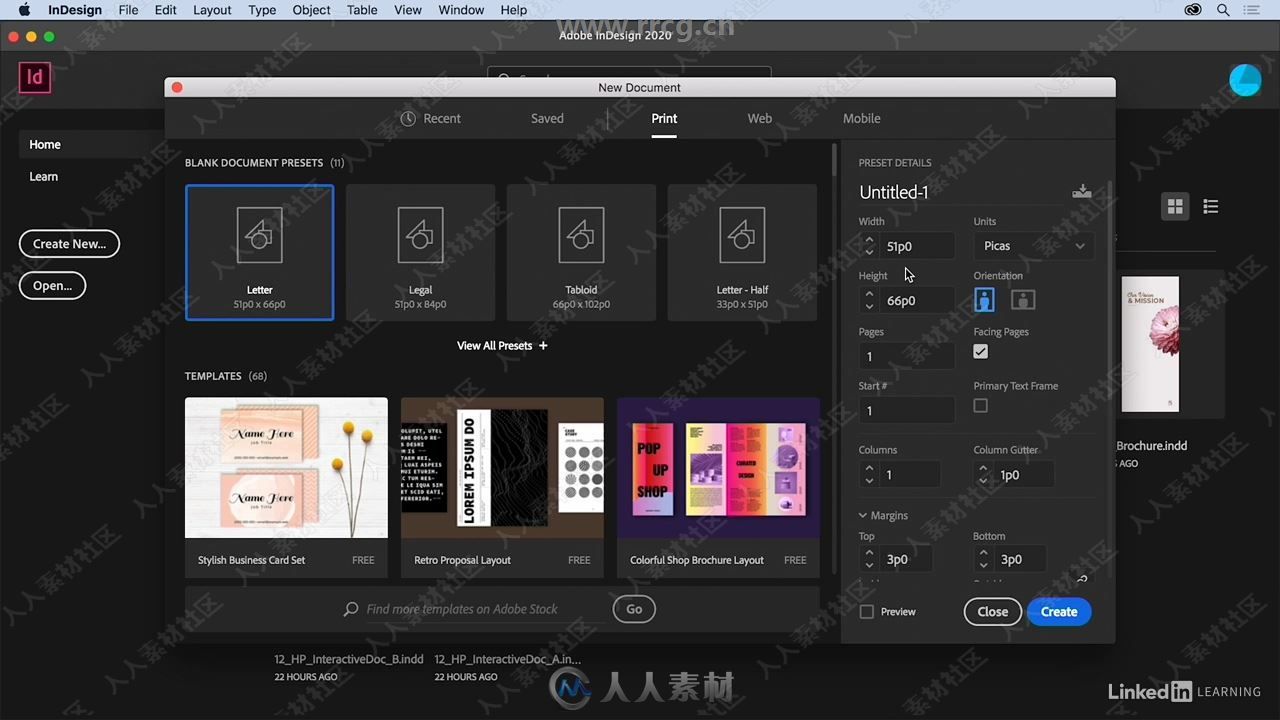This screenshot has height=720, width=1280.
Task: Select landscape orientation
Action: coord(1023,300)
